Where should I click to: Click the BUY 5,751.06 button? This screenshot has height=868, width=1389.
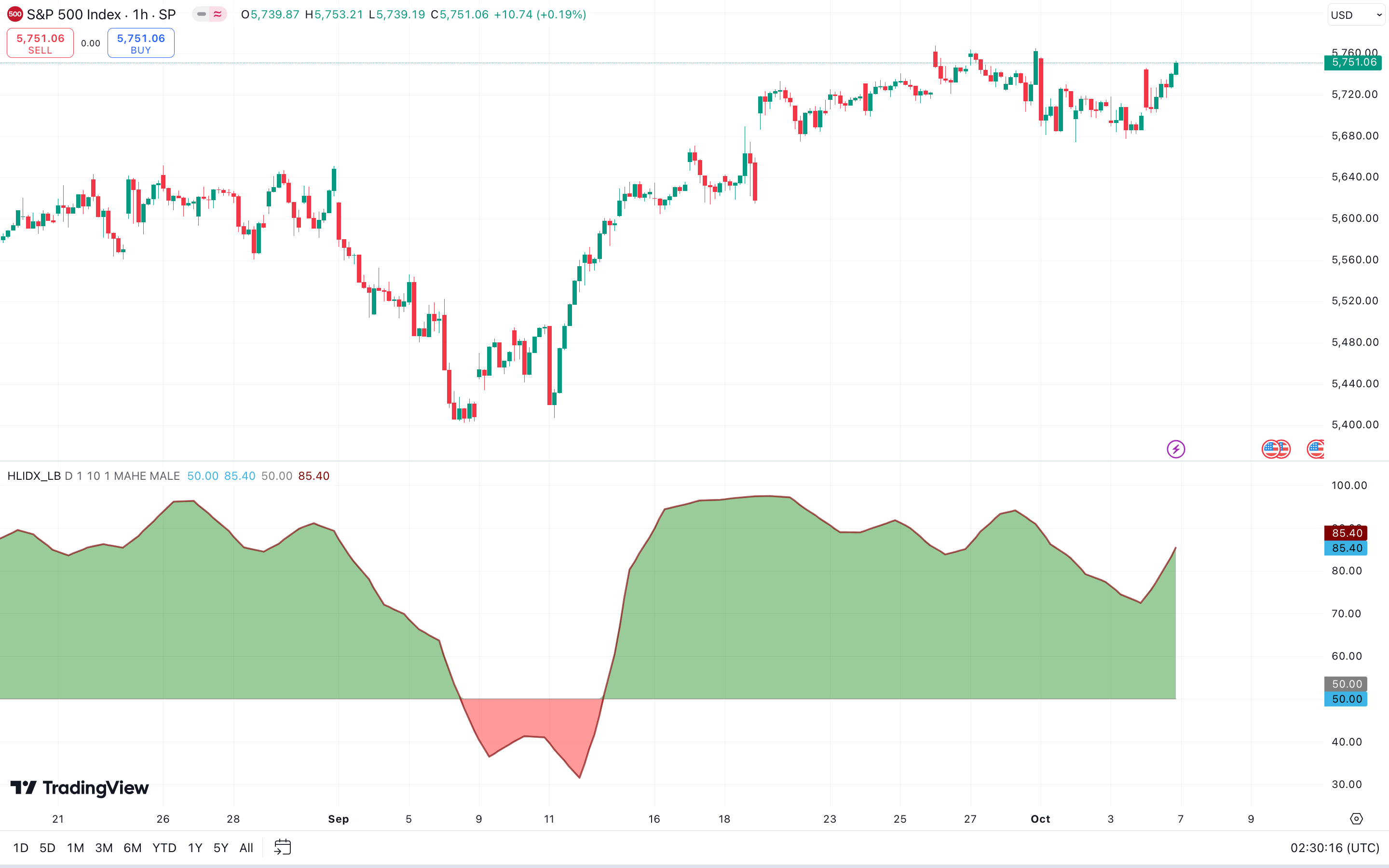point(141,43)
